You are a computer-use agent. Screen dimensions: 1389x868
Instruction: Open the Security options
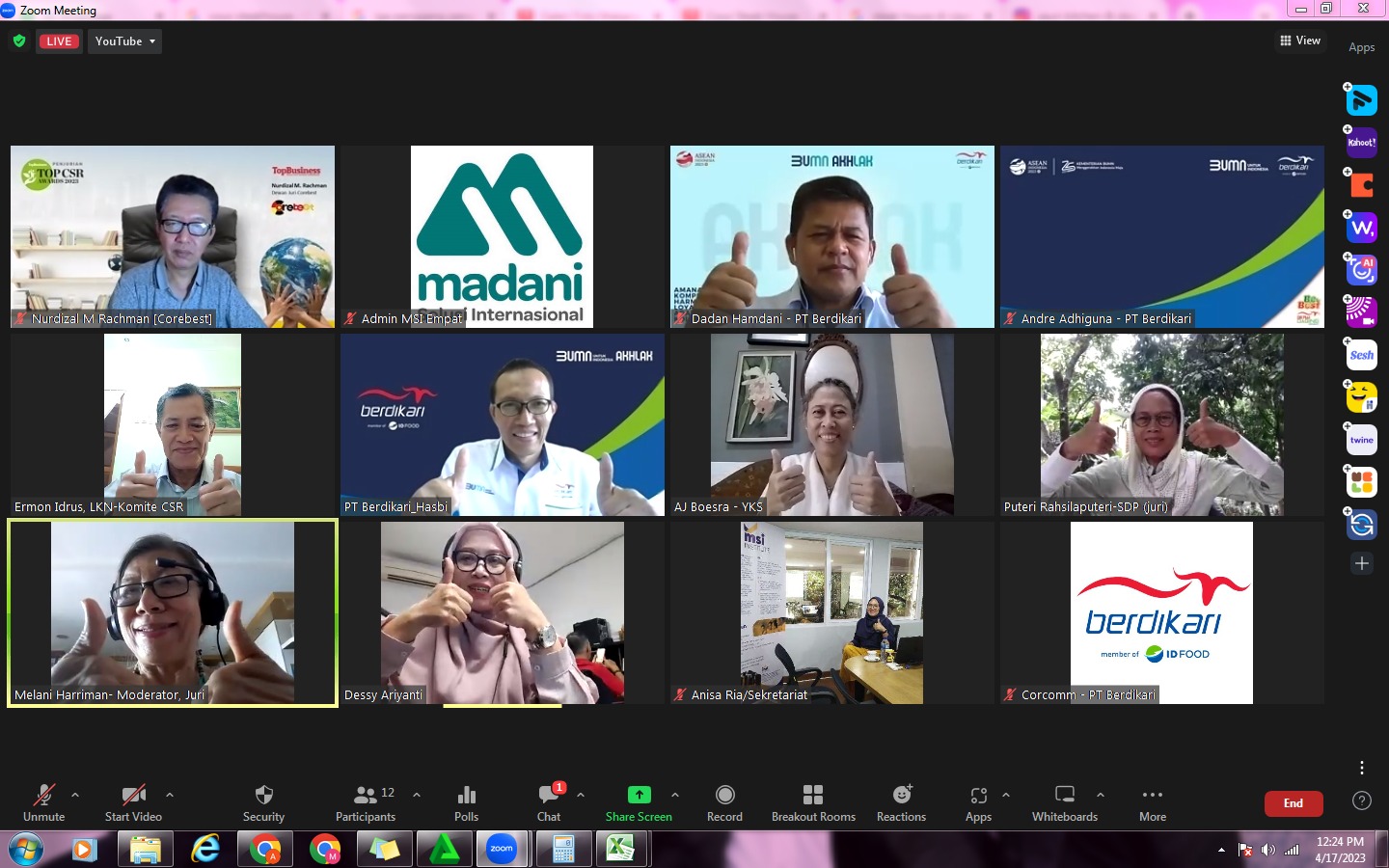coord(263,802)
